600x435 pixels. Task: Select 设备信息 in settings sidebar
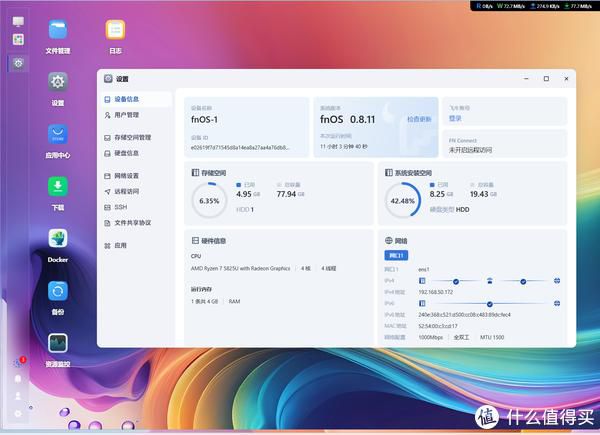(x=136, y=99)
